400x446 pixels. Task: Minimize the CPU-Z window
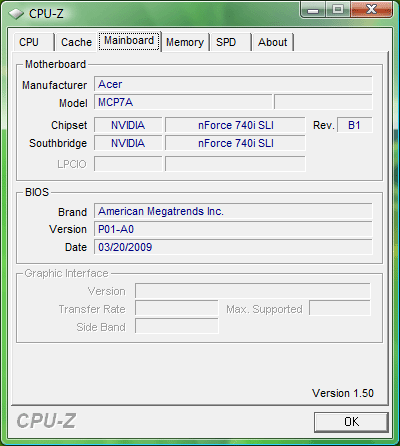point(313,10)
